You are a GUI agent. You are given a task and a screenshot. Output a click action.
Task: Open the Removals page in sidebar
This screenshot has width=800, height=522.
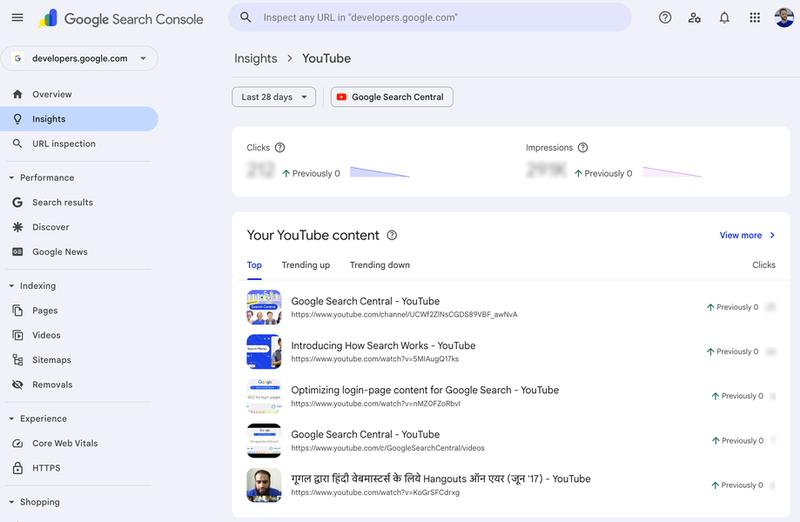79,385
